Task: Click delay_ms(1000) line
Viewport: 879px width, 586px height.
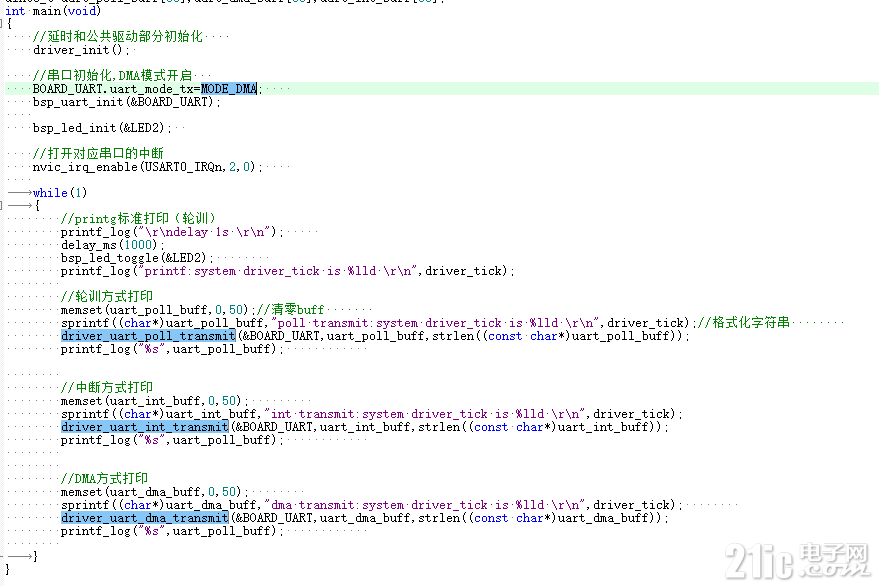Action: (113, 245)
